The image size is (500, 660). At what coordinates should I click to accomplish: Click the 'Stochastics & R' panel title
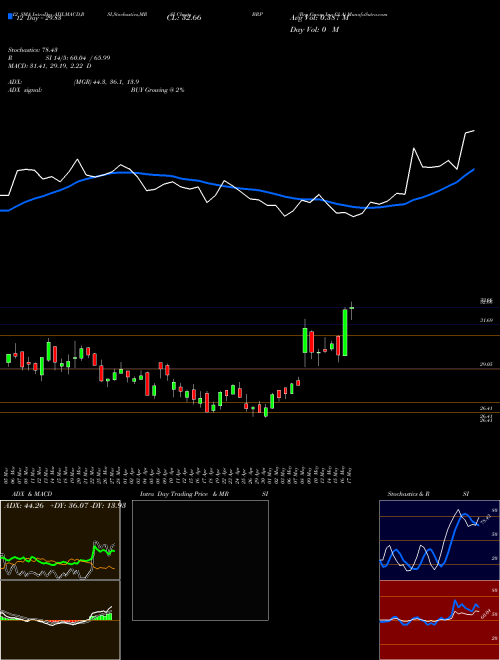click(x=409, y=494)
